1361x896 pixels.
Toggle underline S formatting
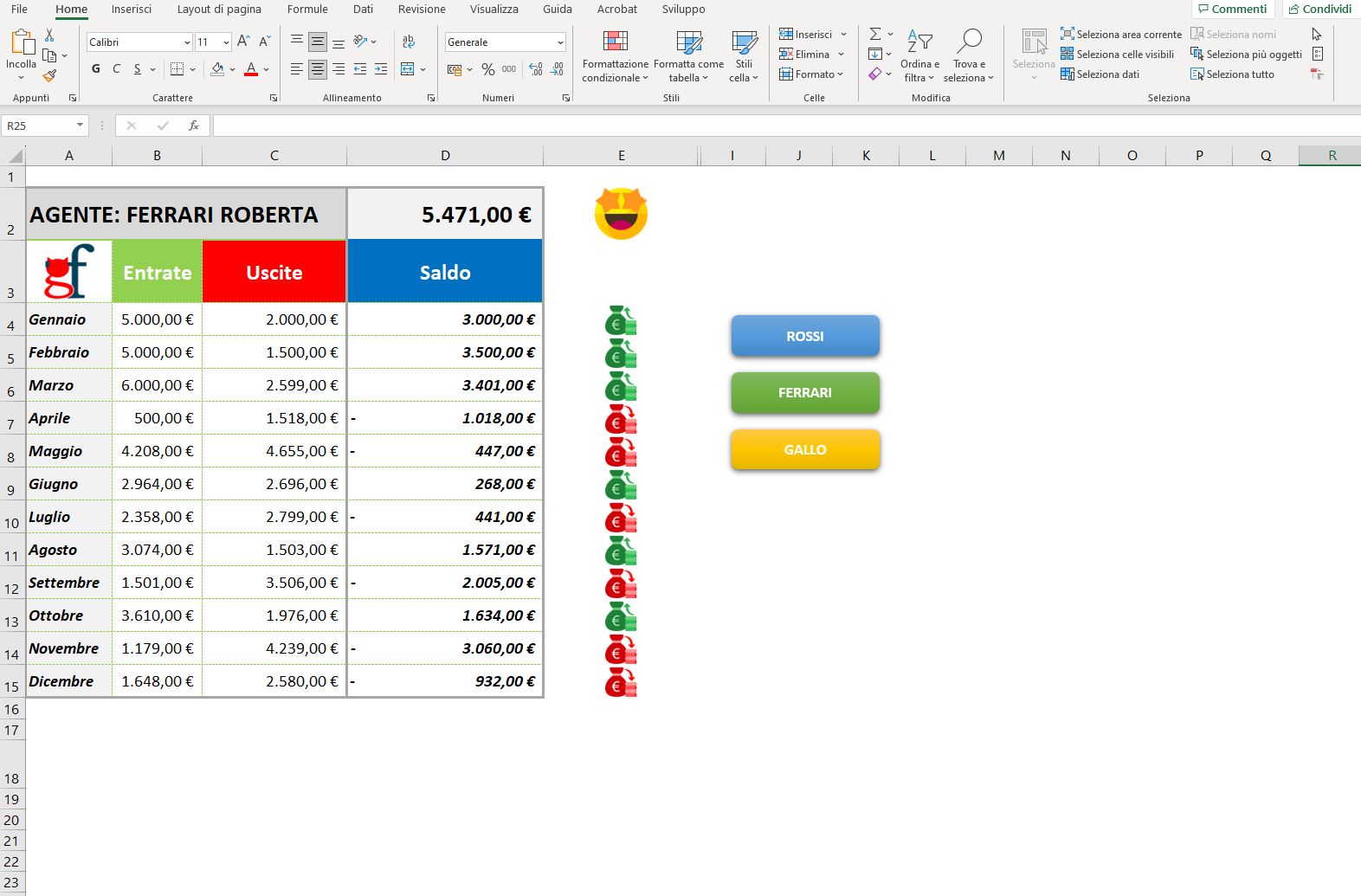(137, 69)
